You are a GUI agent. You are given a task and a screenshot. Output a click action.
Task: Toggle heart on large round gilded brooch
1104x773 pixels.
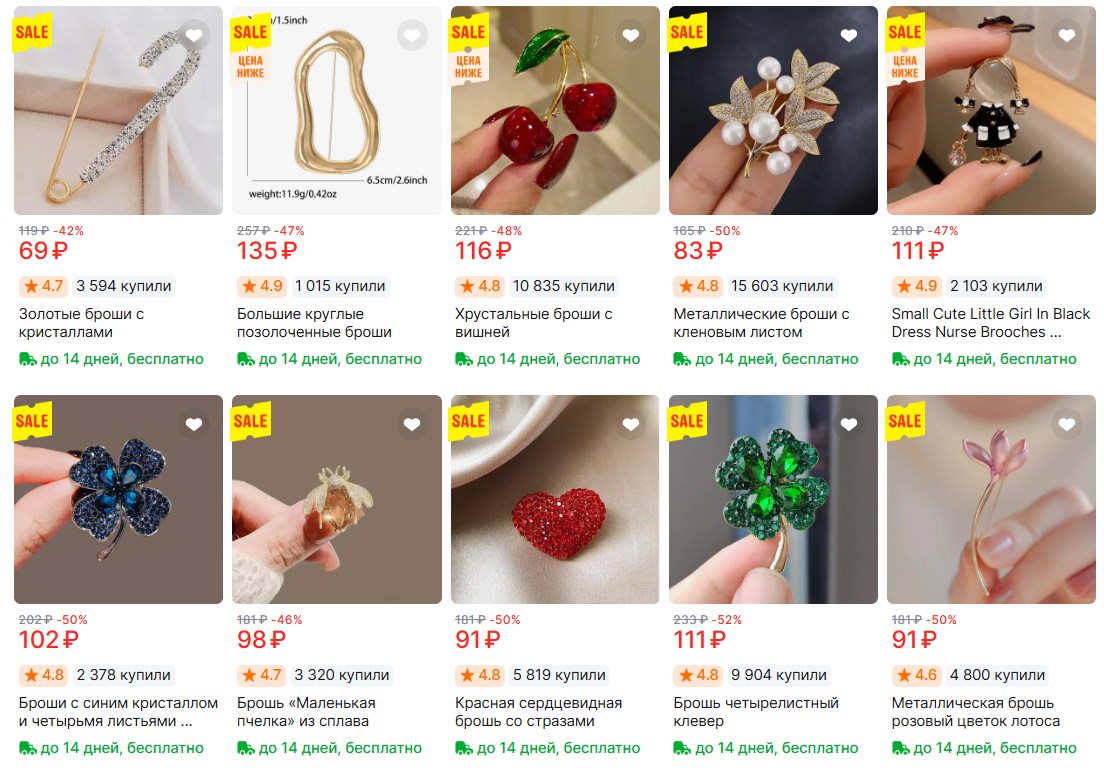click(x=412, y=36)
